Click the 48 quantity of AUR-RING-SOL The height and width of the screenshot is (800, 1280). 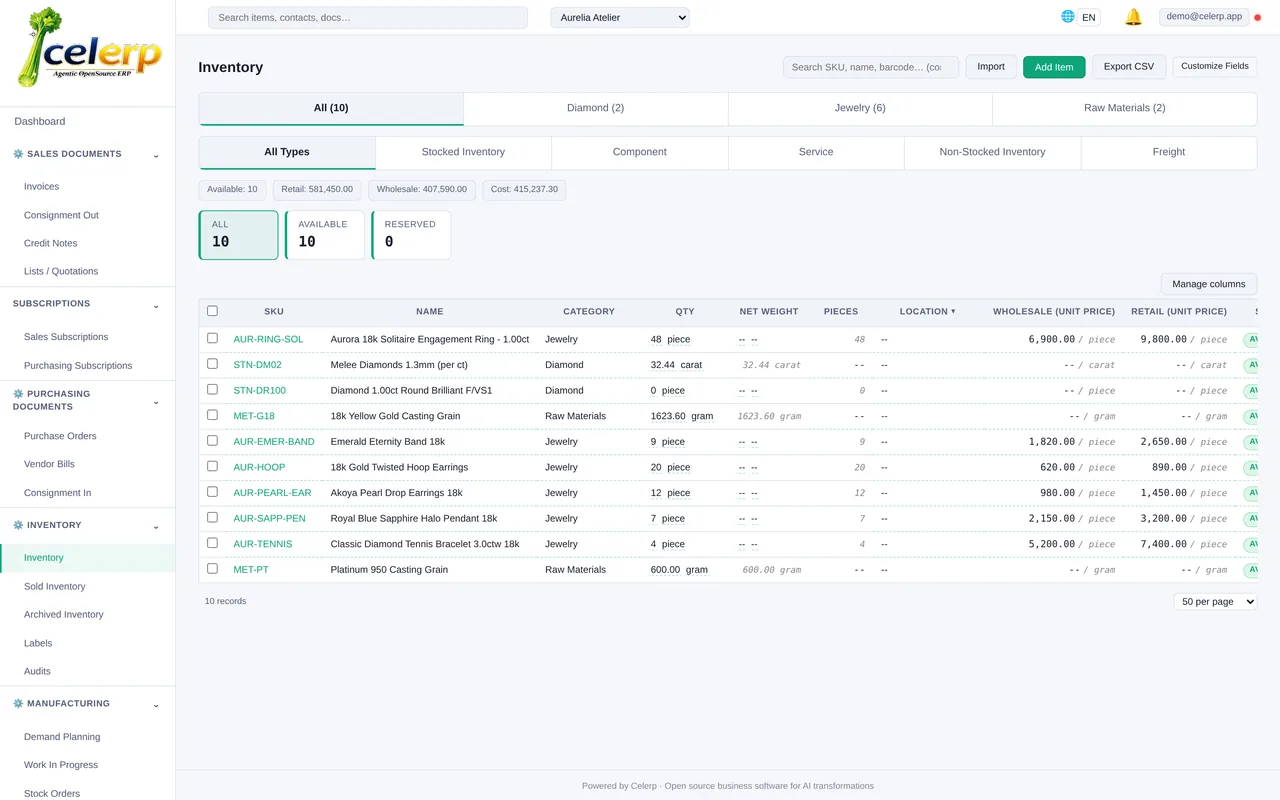point(656,339)
